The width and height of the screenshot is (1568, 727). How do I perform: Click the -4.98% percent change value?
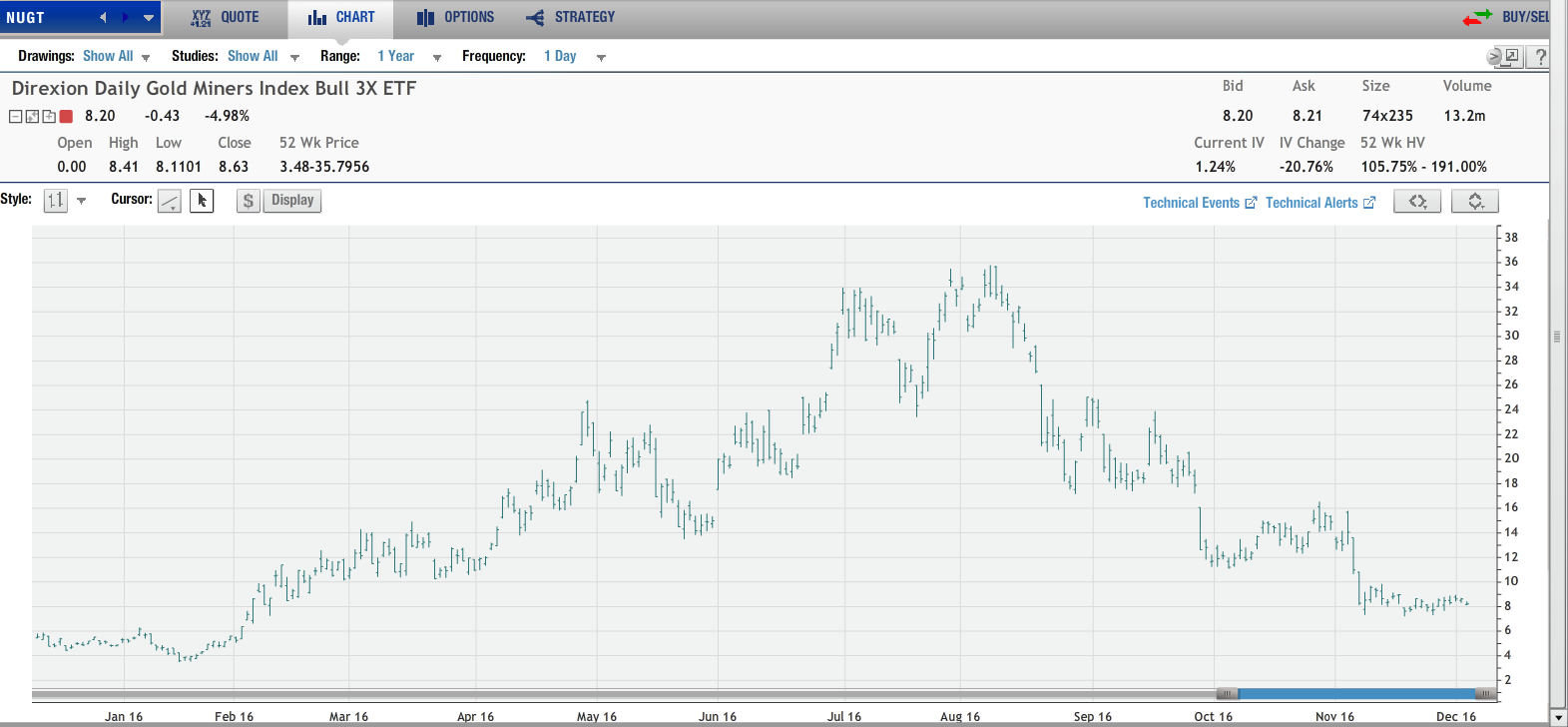(x=227, y=116)
